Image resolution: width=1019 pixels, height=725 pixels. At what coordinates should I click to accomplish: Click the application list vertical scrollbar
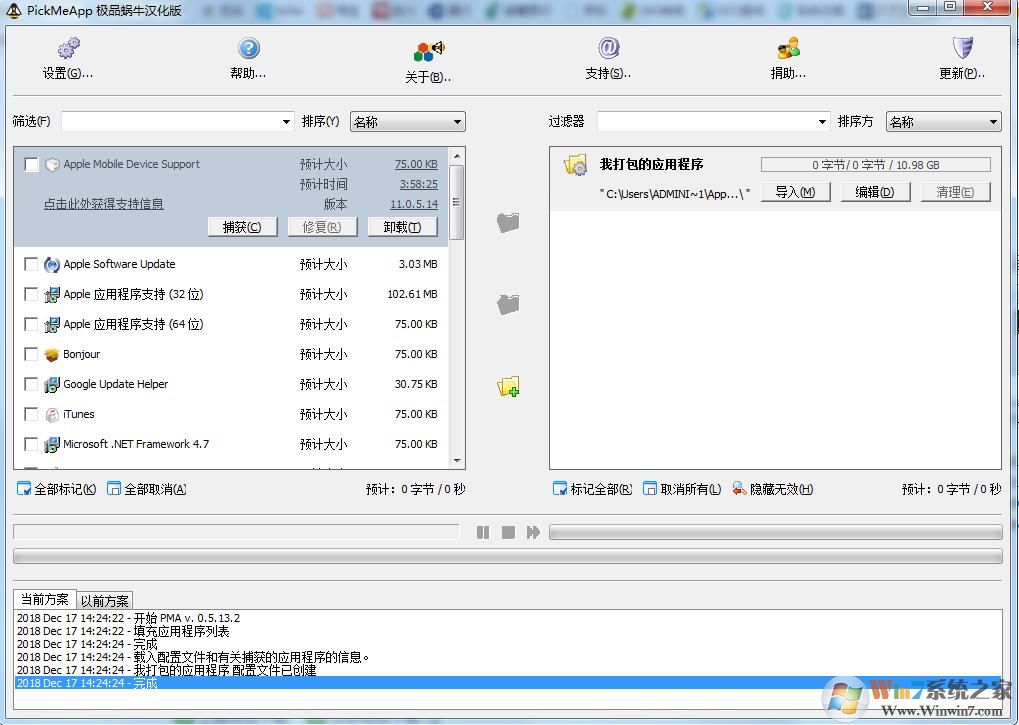click(x=457, y=300)
